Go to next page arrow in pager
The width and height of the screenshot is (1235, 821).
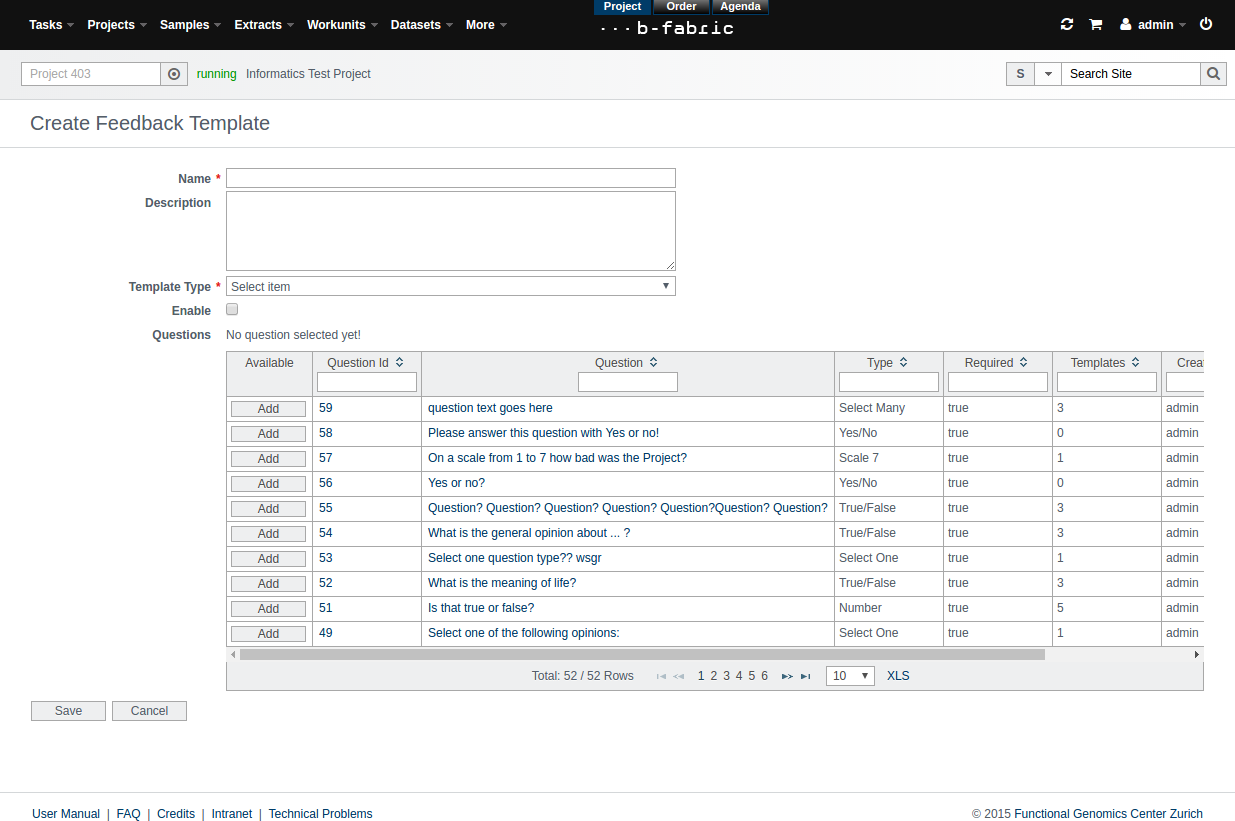pyautogui.click(x=787, y=676)
